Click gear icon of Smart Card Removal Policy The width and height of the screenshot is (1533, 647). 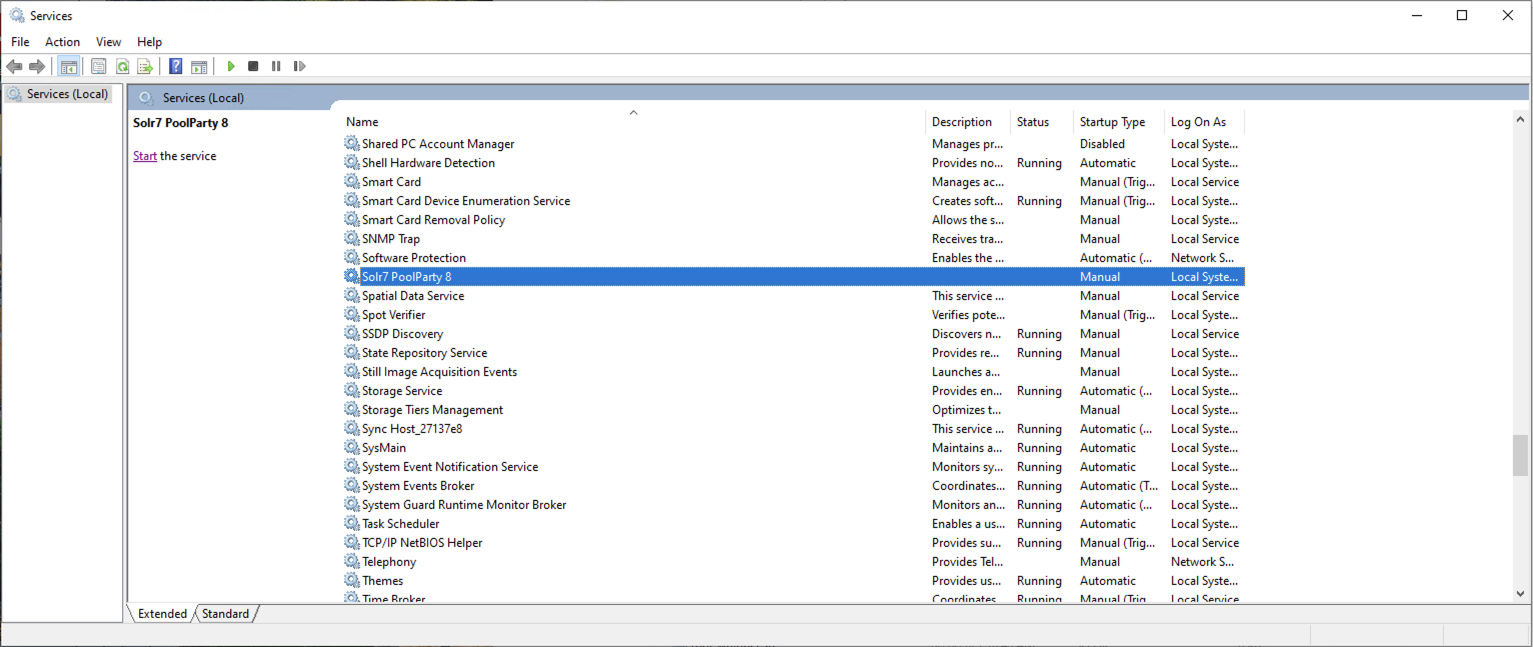coord(352,220)
